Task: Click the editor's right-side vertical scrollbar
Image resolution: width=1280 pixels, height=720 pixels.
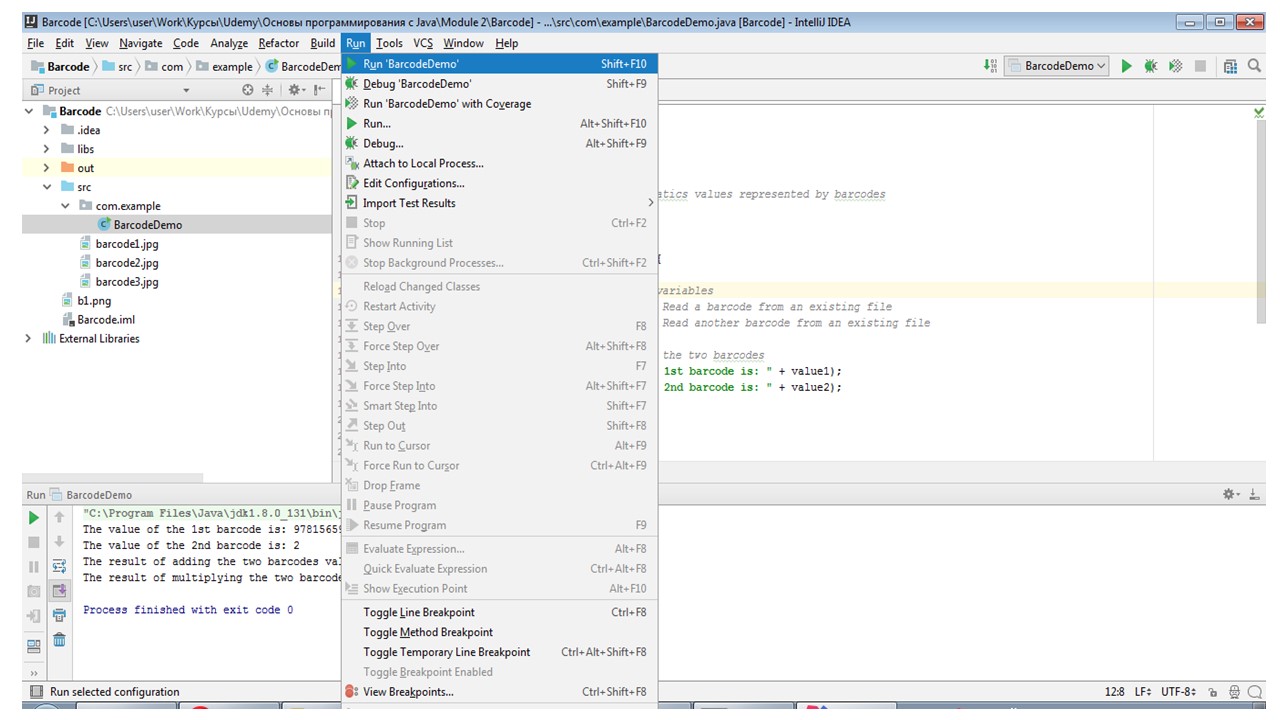Action: 1259,220
